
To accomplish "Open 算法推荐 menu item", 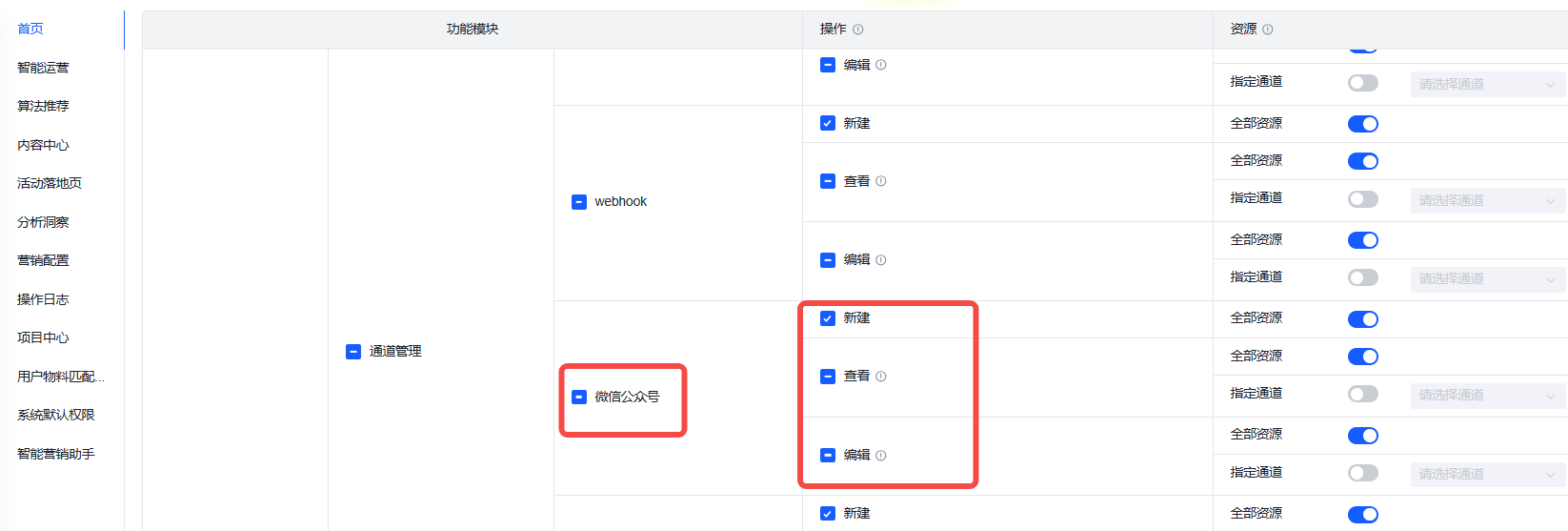I will (43, 106).
